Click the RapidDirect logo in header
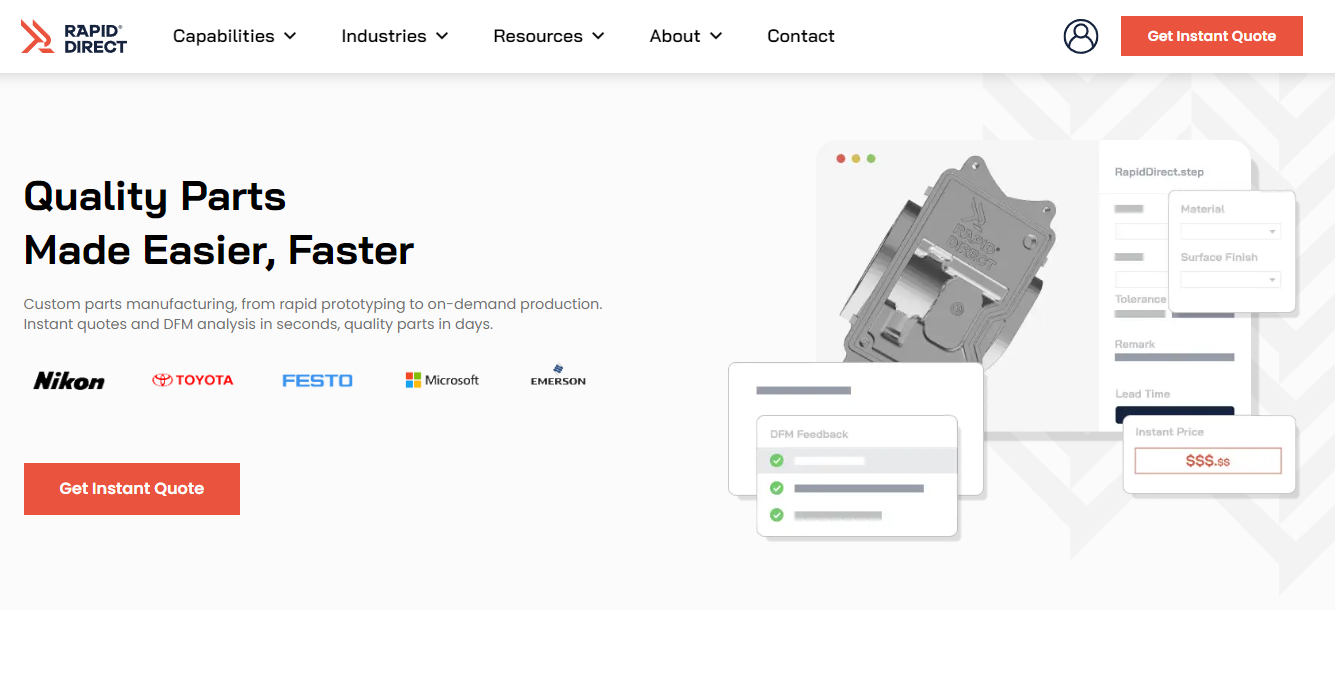The height and width of the screenshot is (688, 1335). click(74, 36)
